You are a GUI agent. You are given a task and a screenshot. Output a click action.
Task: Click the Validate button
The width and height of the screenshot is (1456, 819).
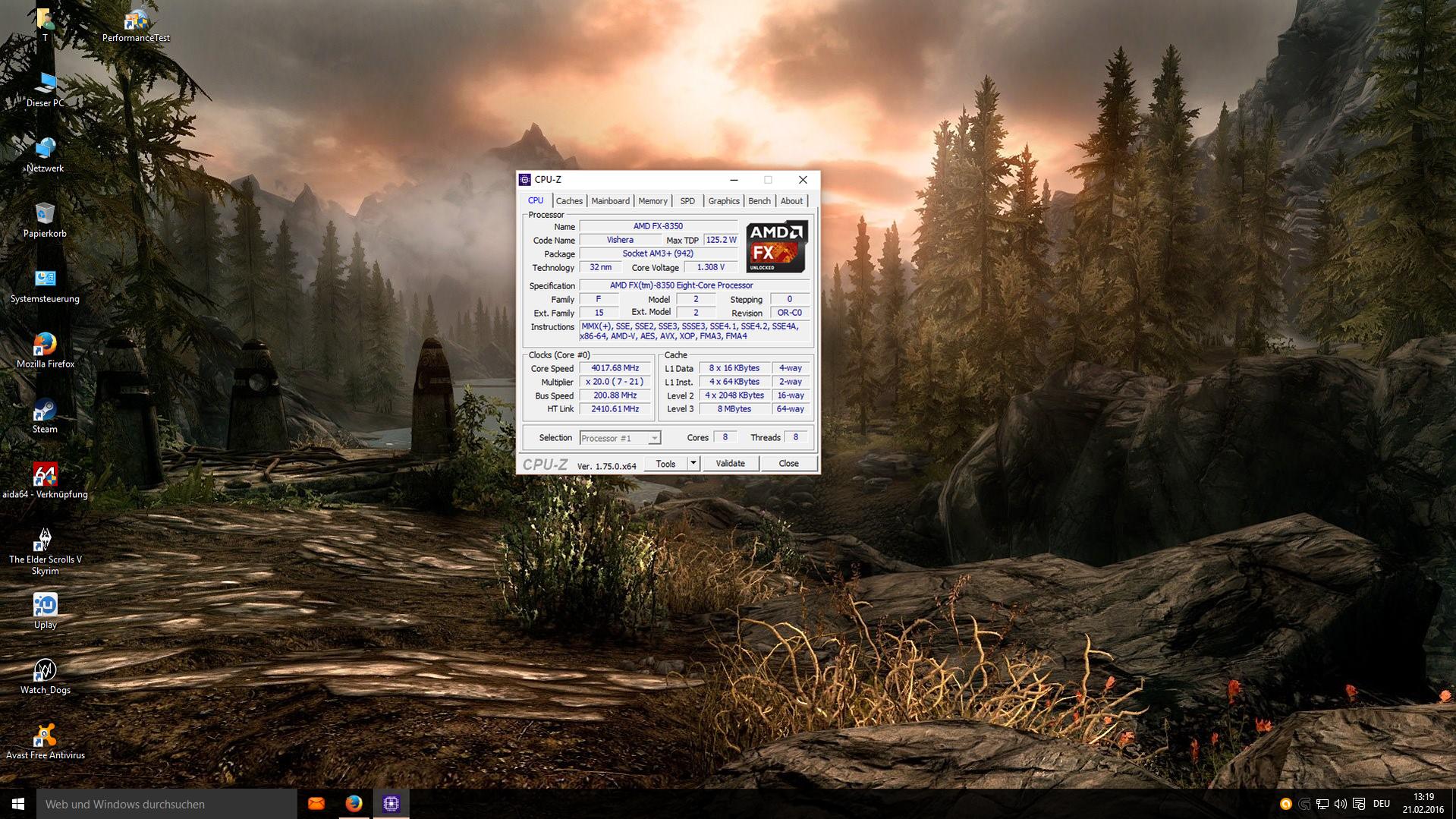point(730,464)
